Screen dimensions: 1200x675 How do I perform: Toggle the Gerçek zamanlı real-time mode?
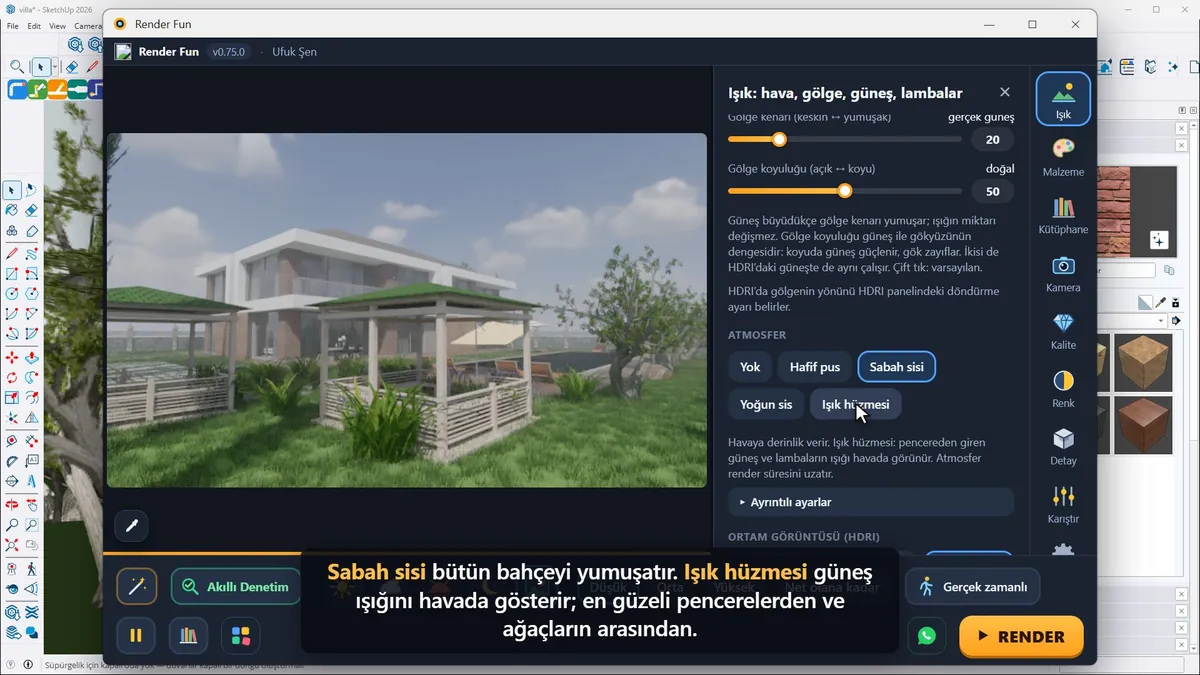(973, 587)
